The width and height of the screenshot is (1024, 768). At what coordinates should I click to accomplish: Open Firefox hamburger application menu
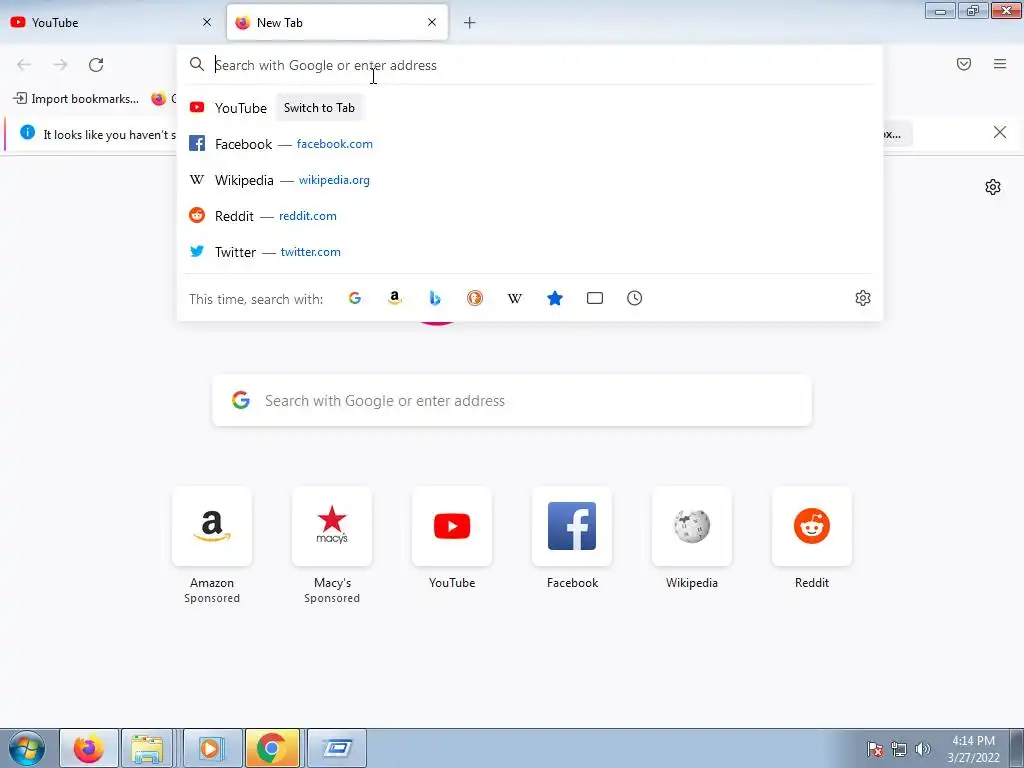(x=1000, y=64)
